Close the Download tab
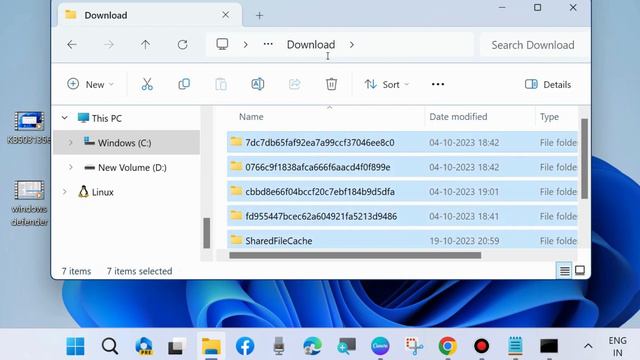Screen dimensions: 640x360 coord(225,15)
